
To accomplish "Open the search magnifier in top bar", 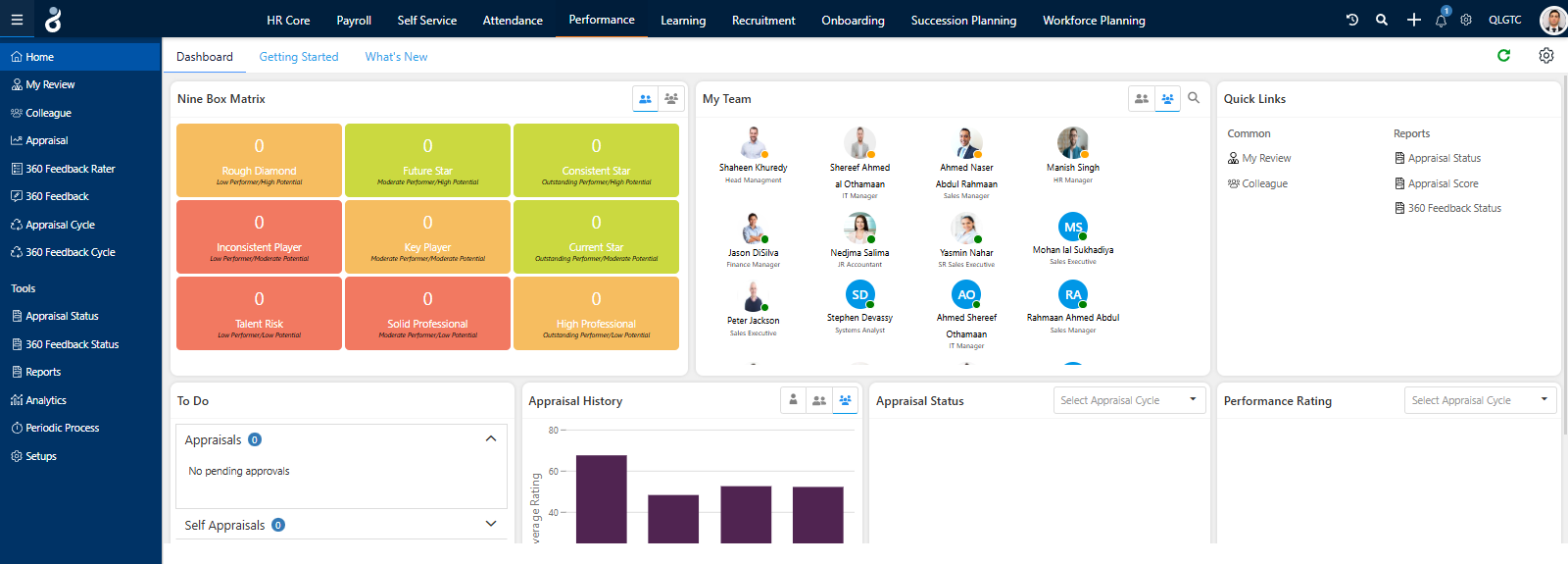I will click(x=1382, y=20).
